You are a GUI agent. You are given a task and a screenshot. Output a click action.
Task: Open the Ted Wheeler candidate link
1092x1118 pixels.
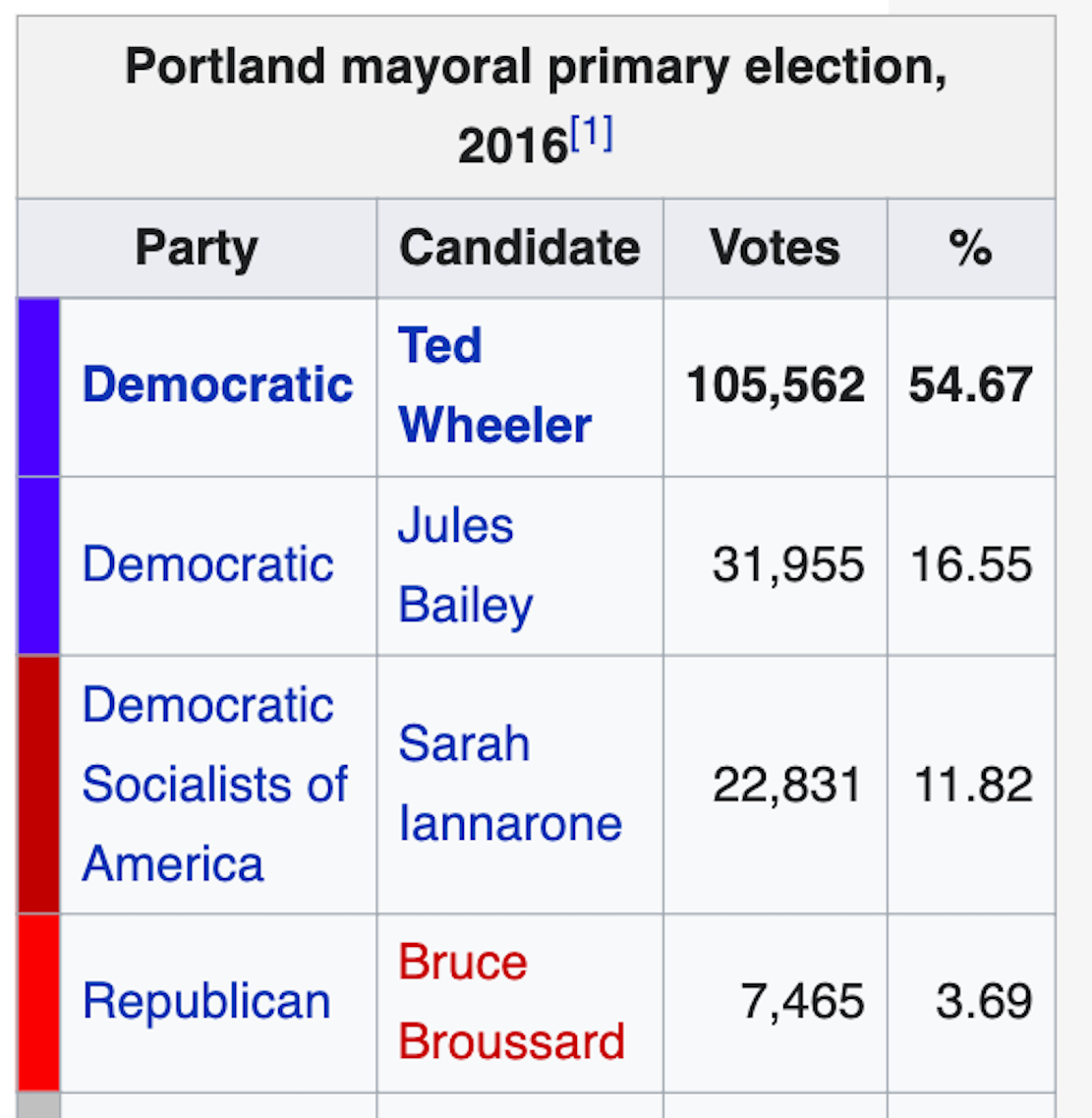click(494, 385)
